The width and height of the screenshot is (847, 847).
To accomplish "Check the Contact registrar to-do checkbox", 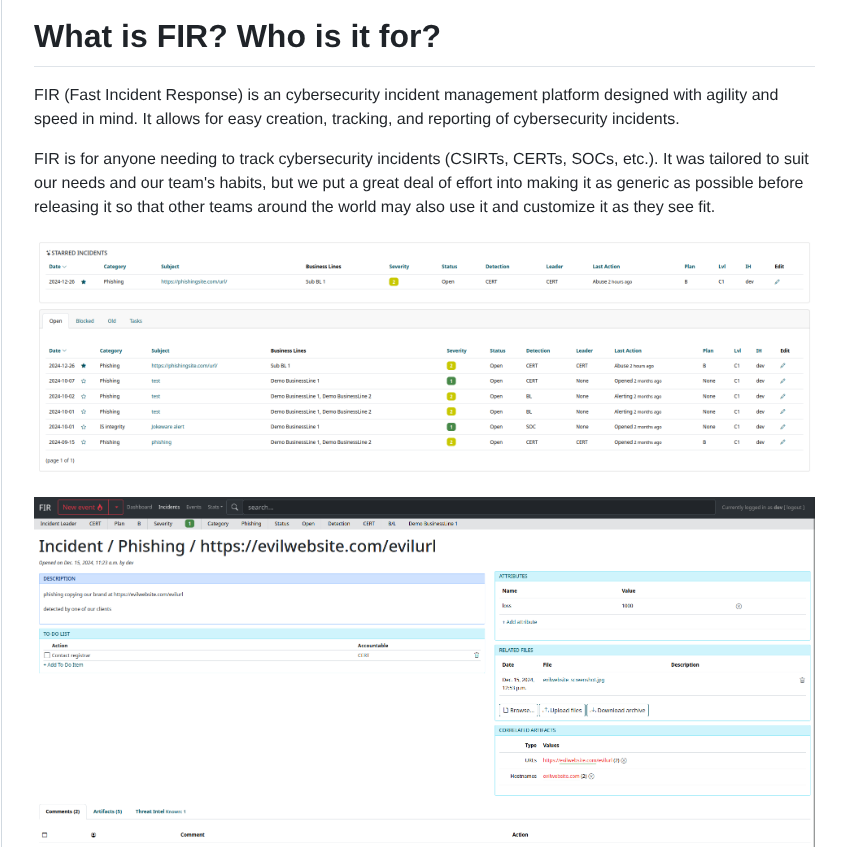I will (x=46, y=655).
